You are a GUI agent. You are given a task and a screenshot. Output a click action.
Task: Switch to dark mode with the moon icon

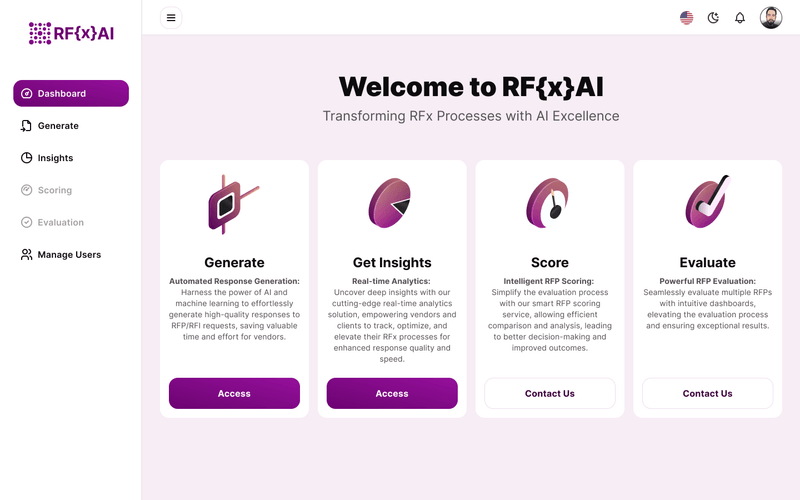tap(713, 18)
